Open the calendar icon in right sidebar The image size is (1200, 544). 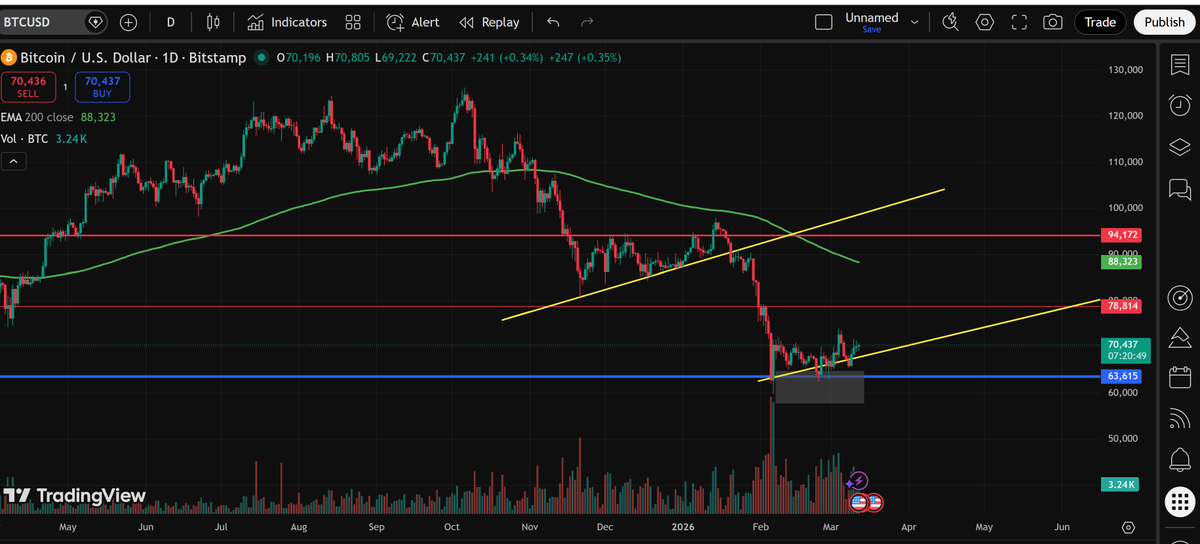coord(1179,377)
